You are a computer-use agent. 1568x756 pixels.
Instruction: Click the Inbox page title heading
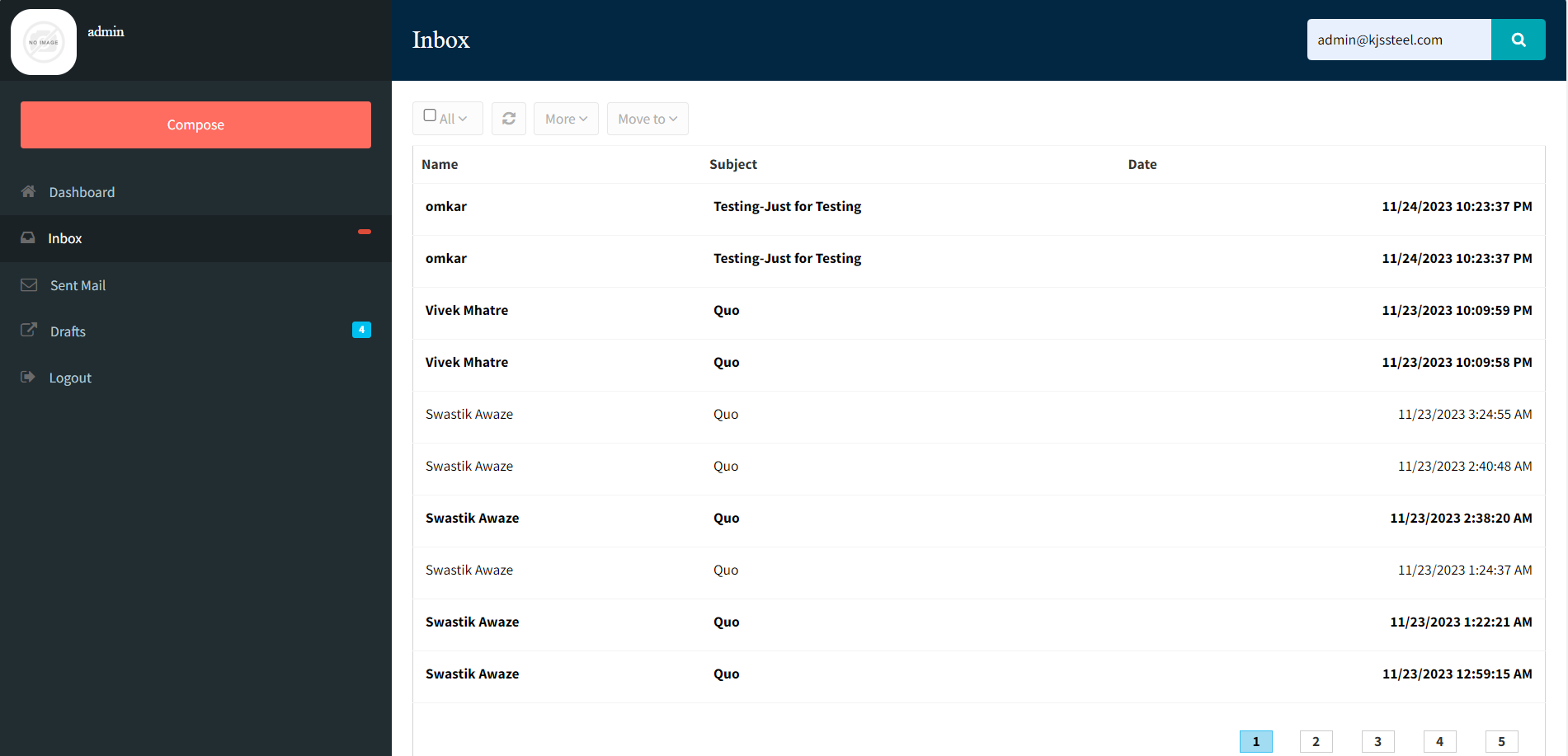(x=441, y=40)
